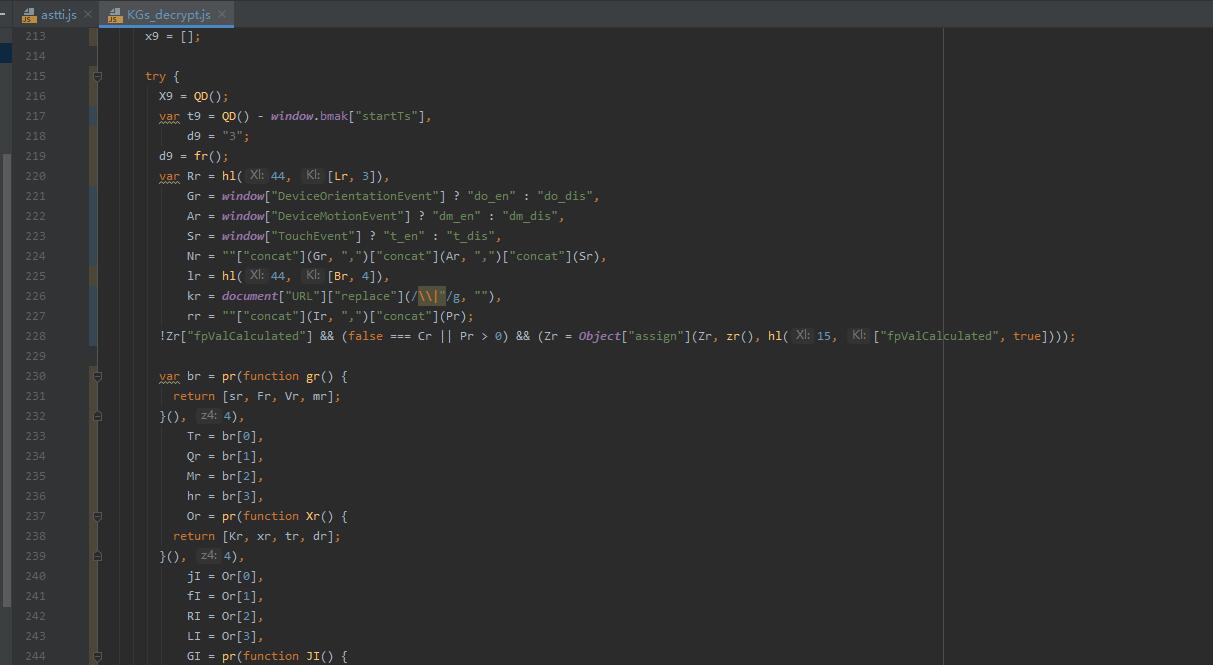This screenshot has width=1213, height=665.
Task: Click the 'Xl:' inlay hint on line 228
Action: click(x=803, y=336)
